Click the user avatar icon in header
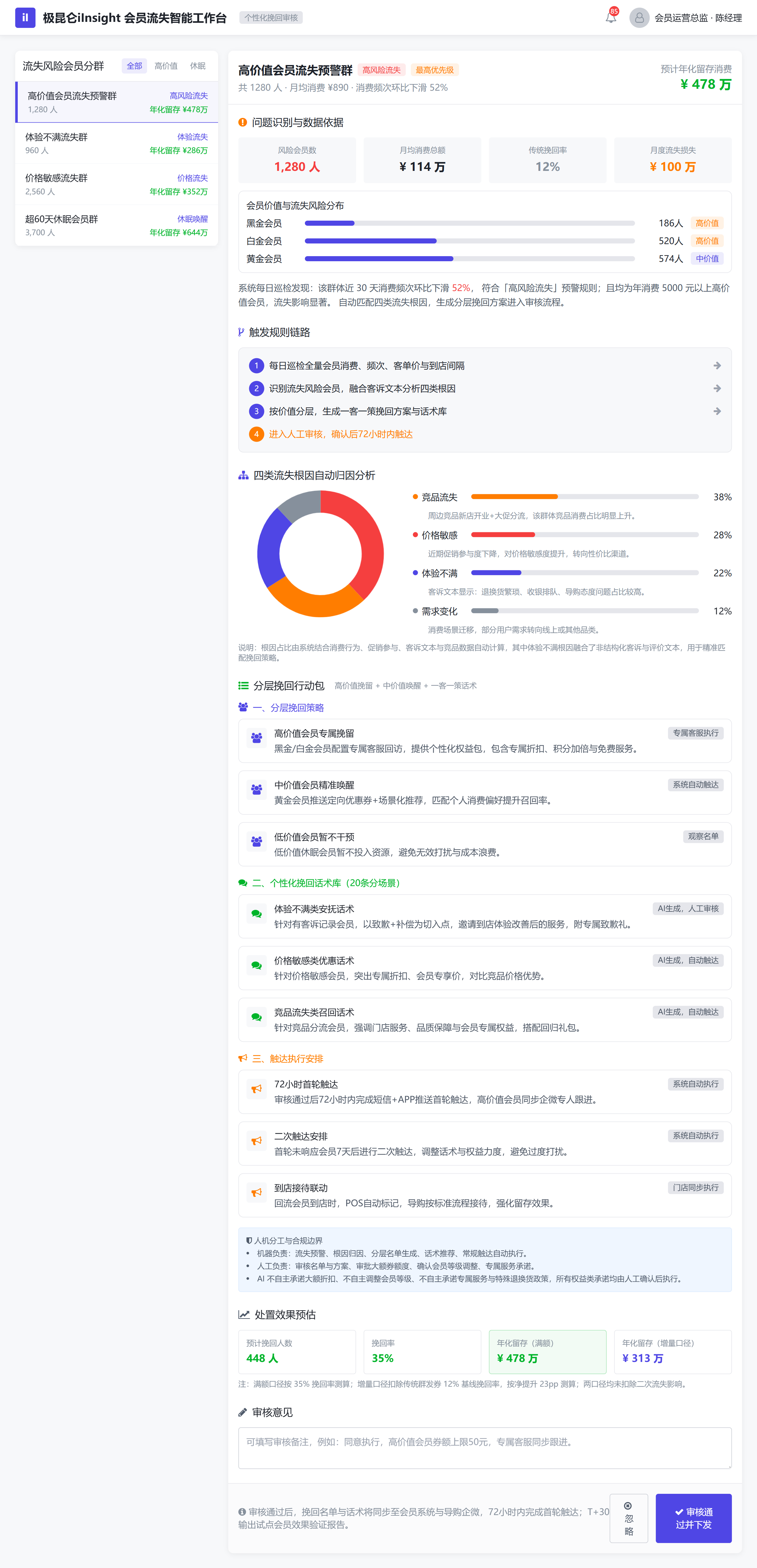The image size is (757, 1568). coord(639,18)
